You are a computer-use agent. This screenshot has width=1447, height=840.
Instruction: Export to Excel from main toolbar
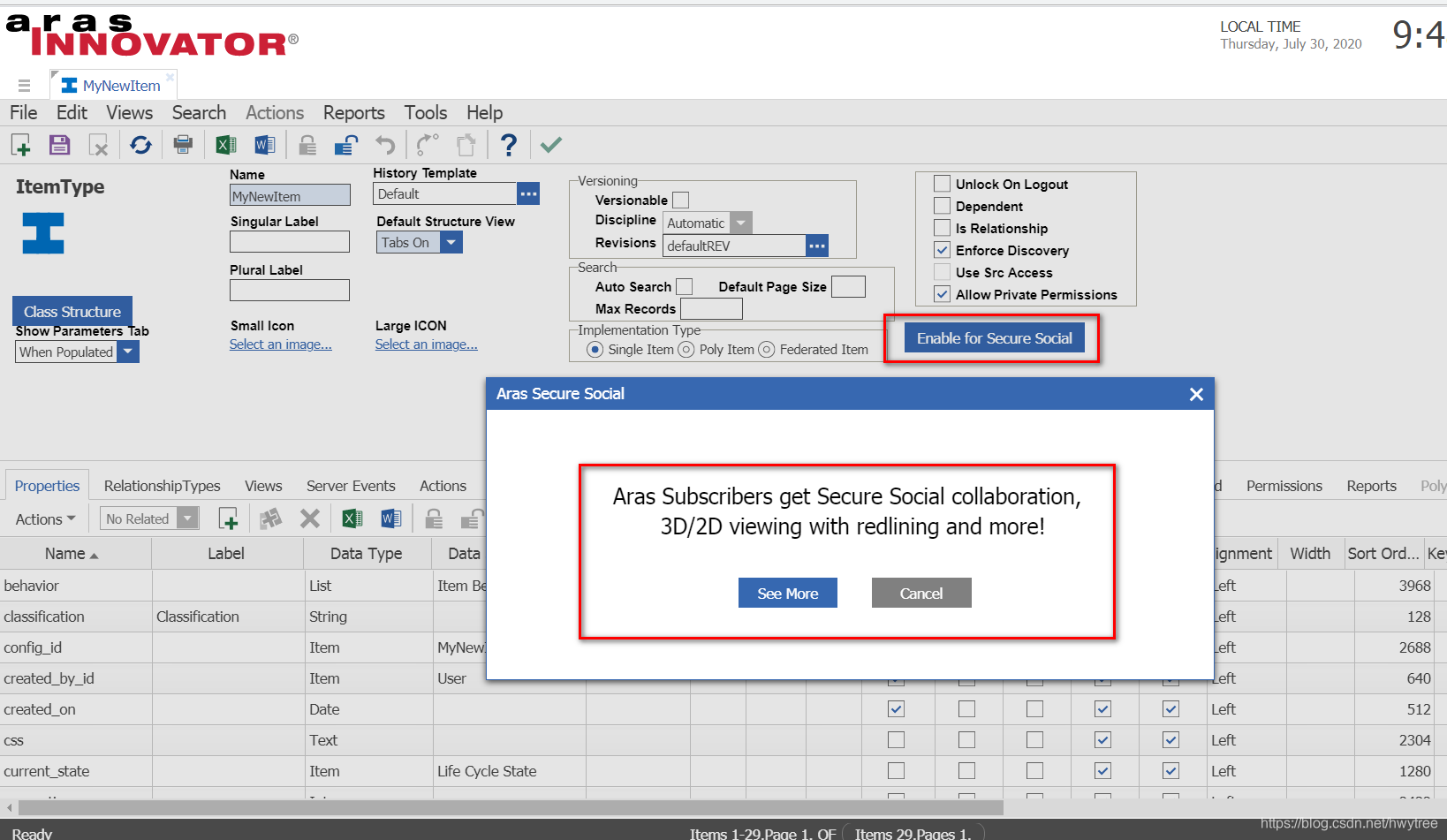coord(225,145)
